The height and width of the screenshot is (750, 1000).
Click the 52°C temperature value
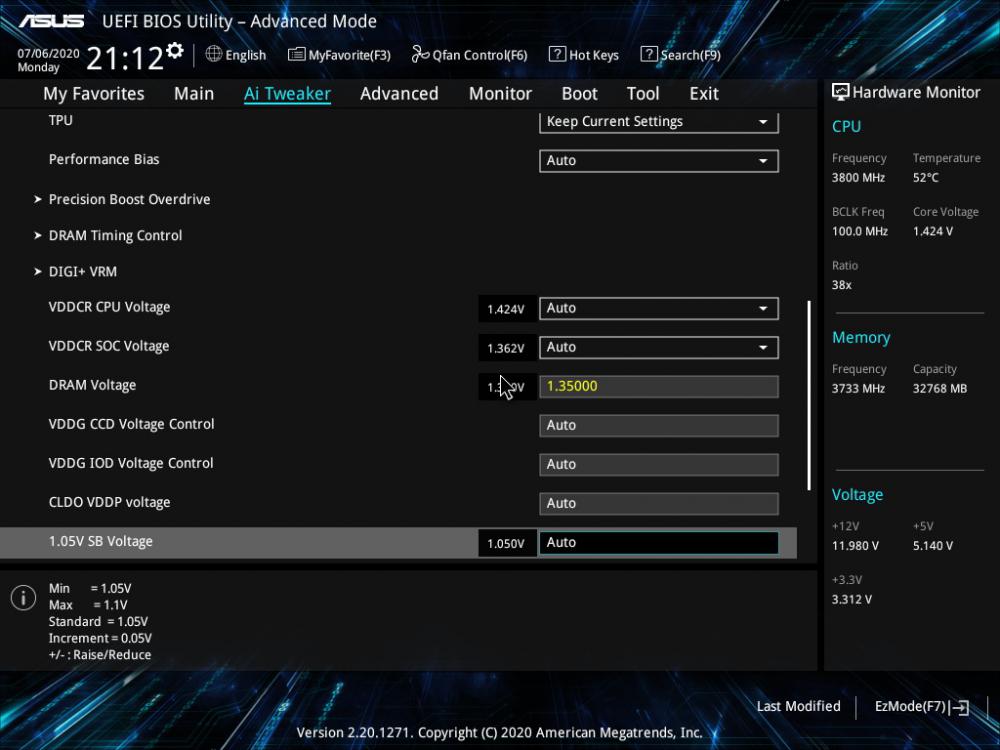point(925,178)
